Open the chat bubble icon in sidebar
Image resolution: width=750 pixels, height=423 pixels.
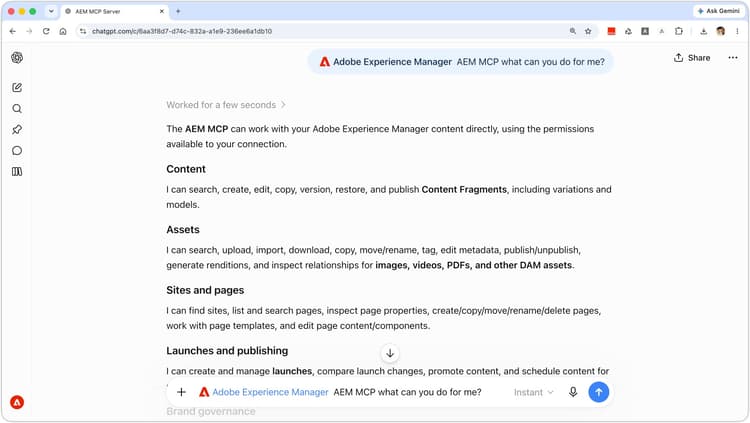[17, 151]
